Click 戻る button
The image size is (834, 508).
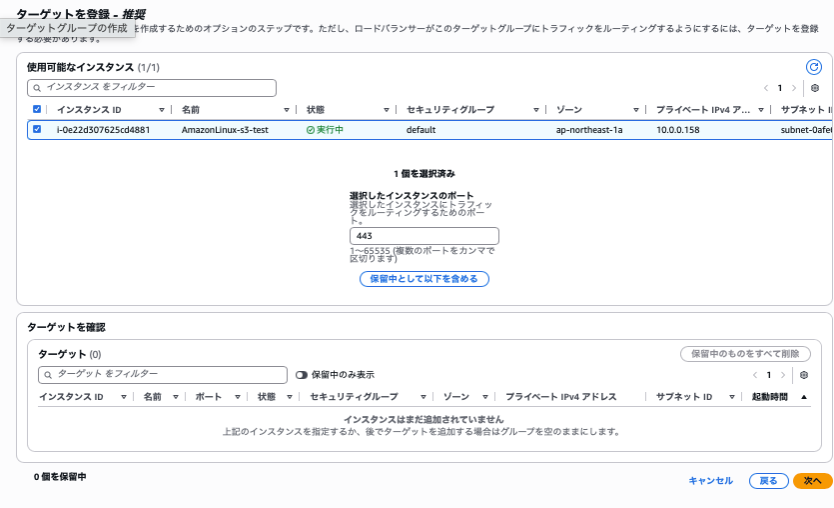(x=768, y=481)
